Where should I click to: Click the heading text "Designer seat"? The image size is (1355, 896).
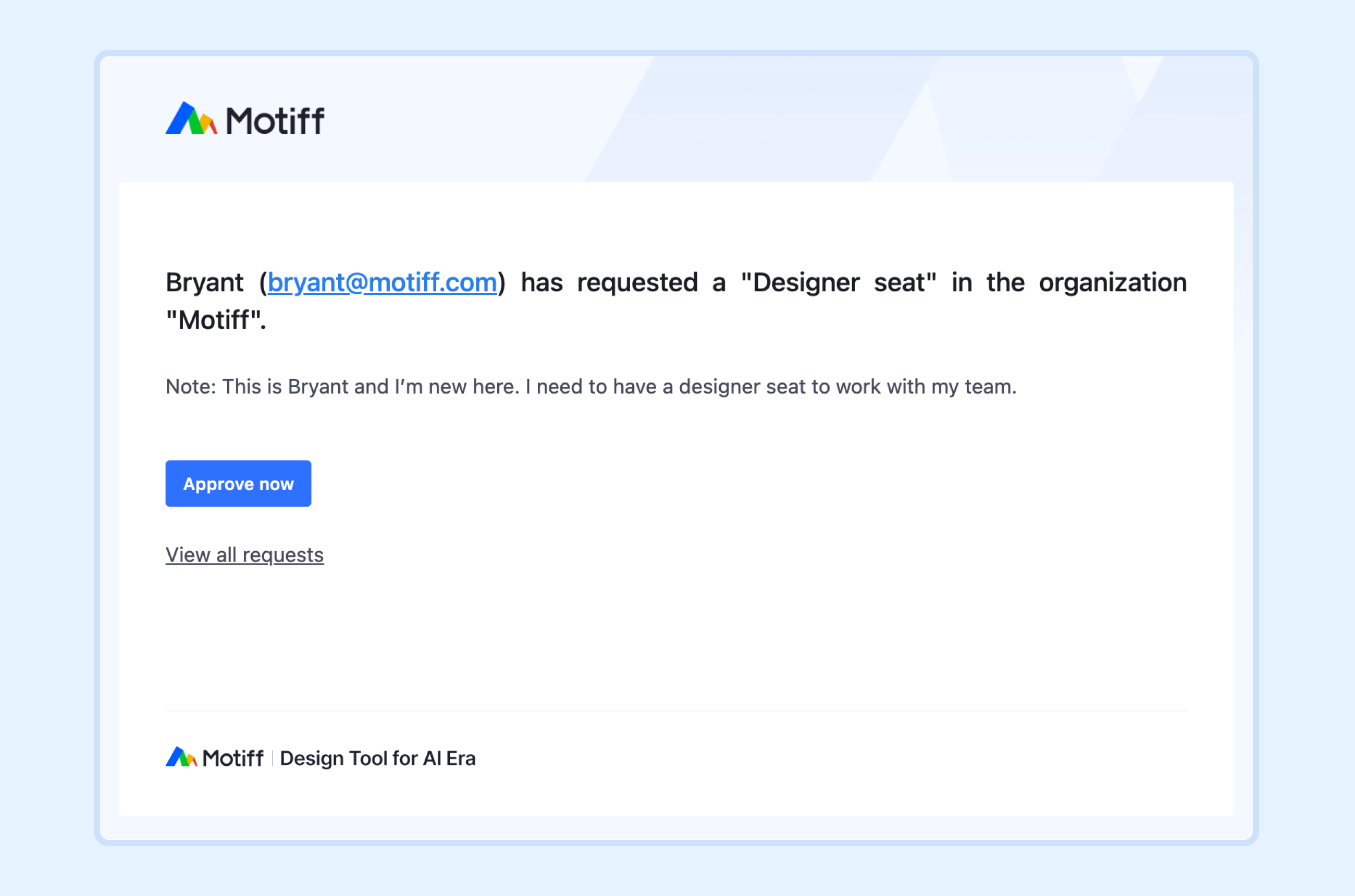click(x=839, y=282)
